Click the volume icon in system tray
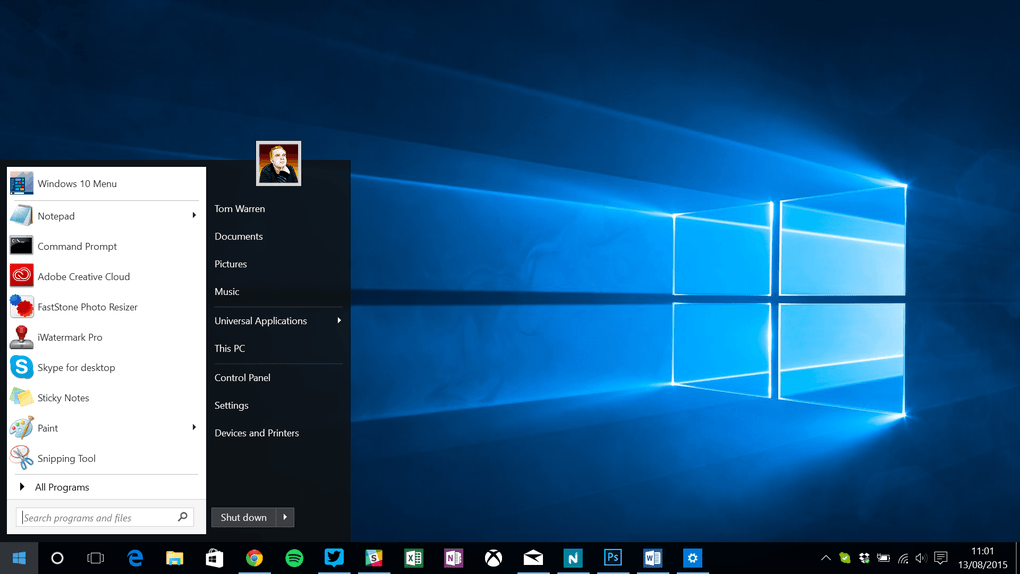This screenshot has width=1020, height=574. click(x=921, y=558)
